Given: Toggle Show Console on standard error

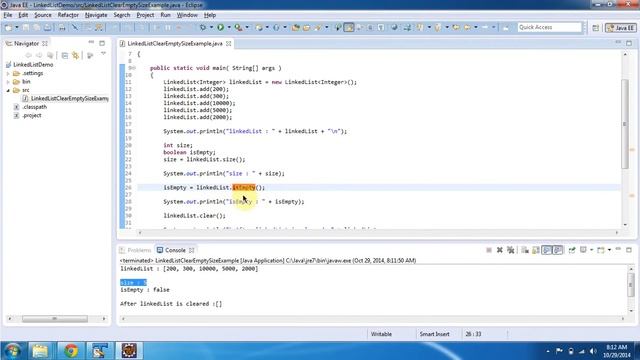Looking at the screenshot, I should coord(558,250).
